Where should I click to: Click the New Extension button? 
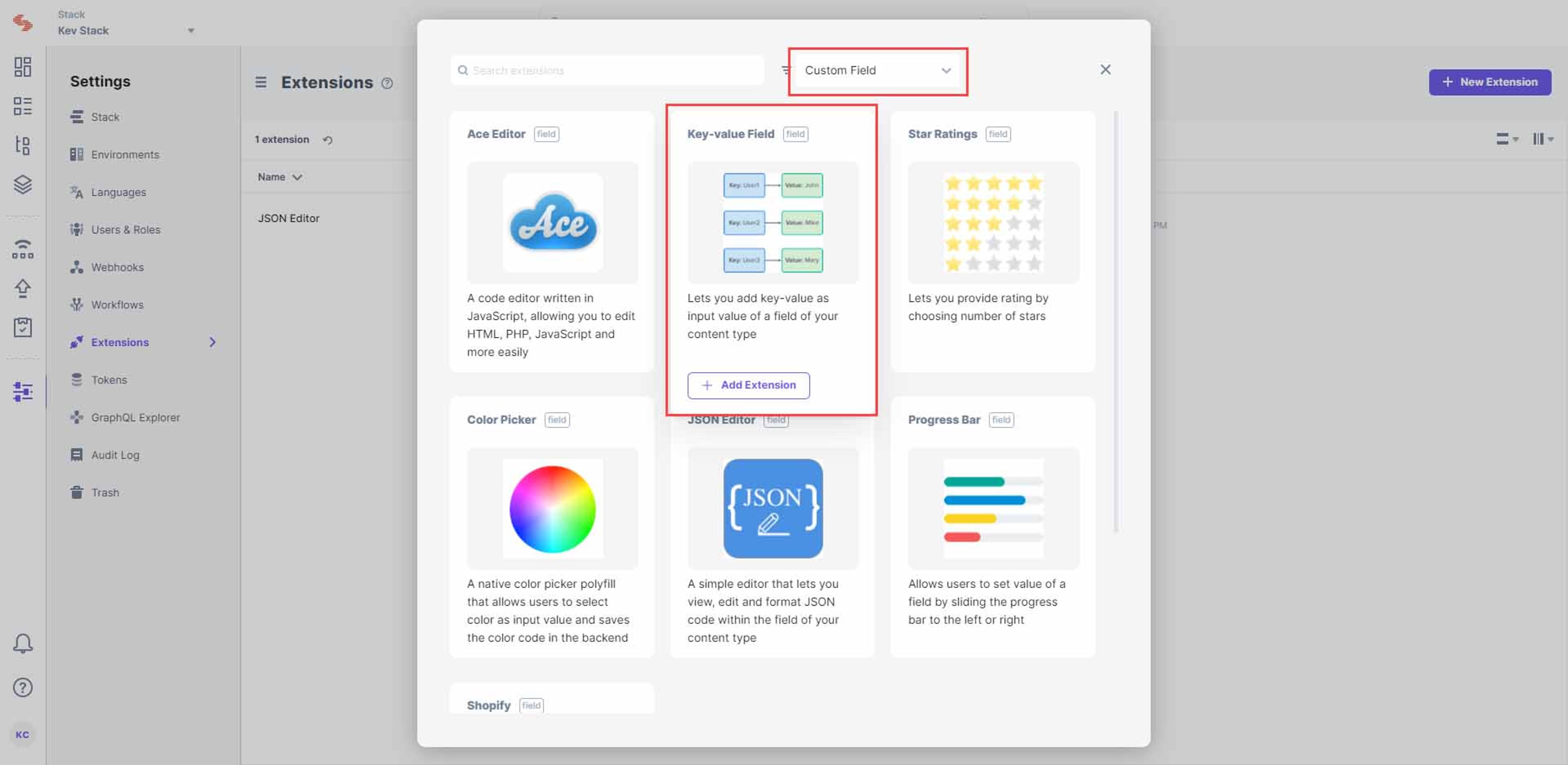[x=1490, y=82]
